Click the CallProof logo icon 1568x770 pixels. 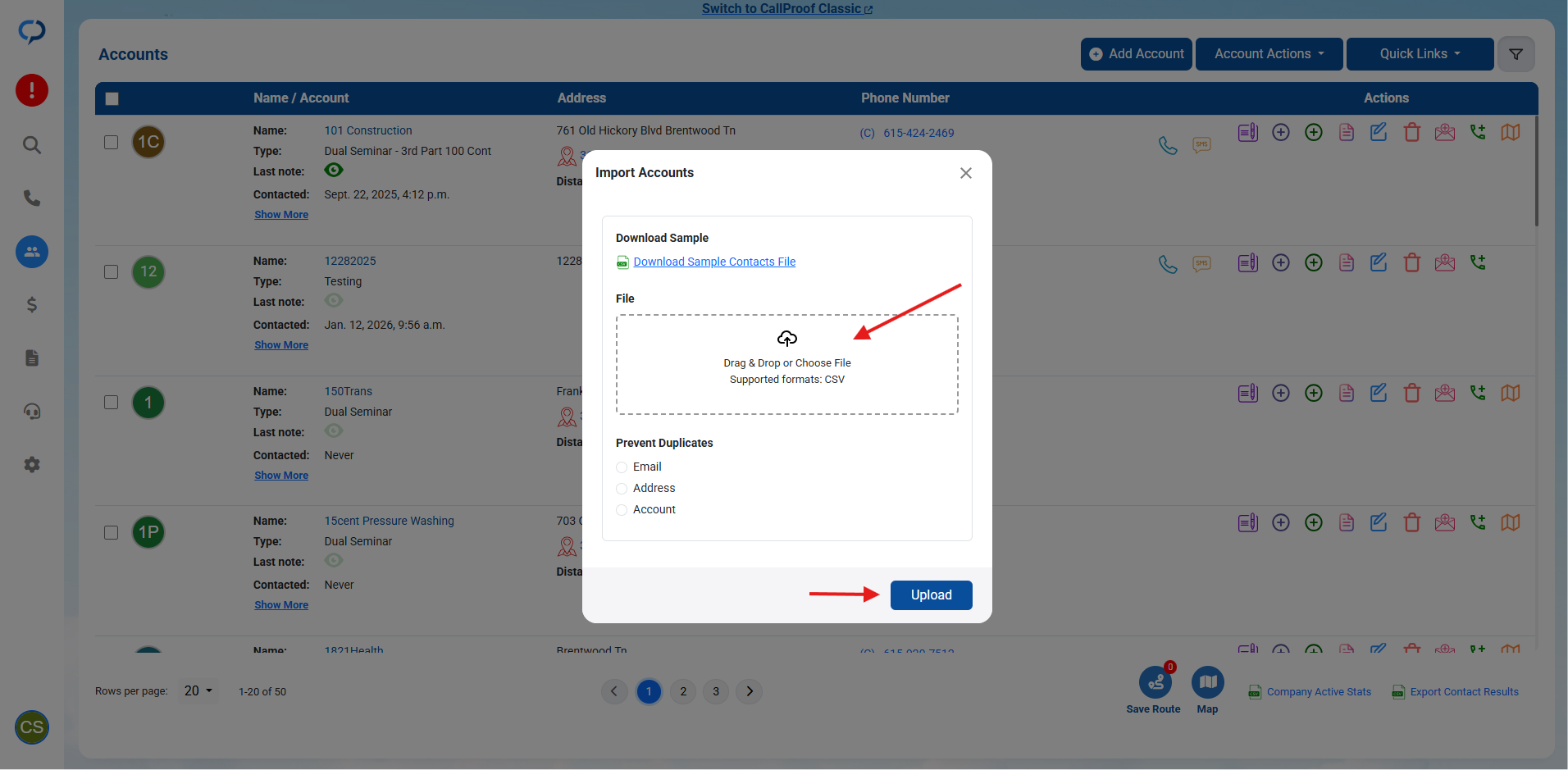(x=32, y=32)
